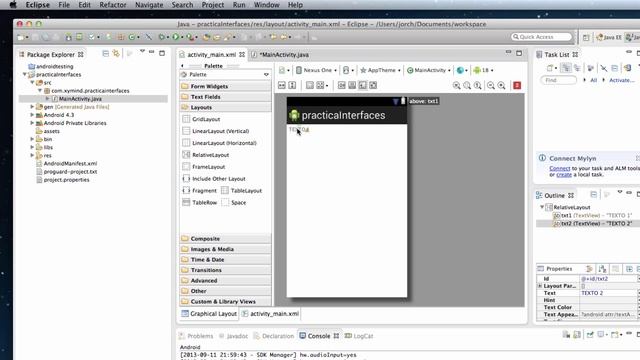This screenshot has width=640, height=360.
Task: Expand the res folder in Package Explorer
Action: [32, 155]
